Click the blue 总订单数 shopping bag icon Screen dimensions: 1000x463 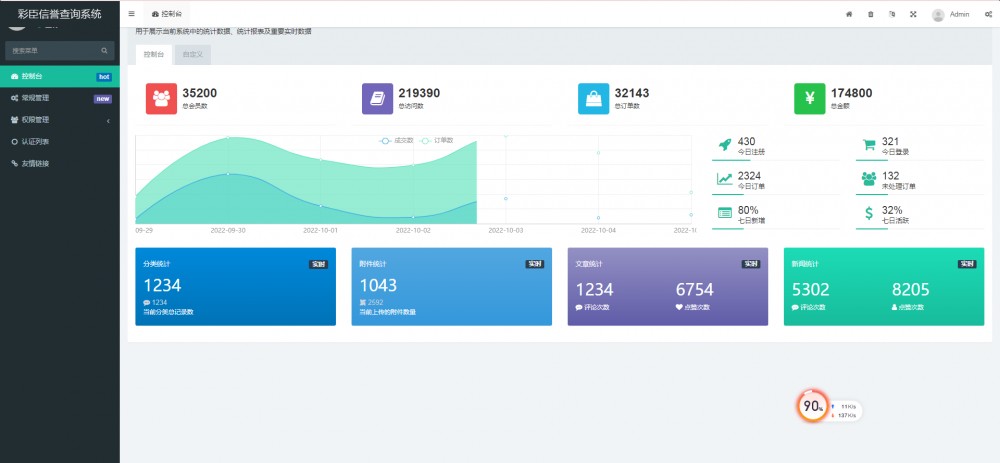tap(593, 98)
